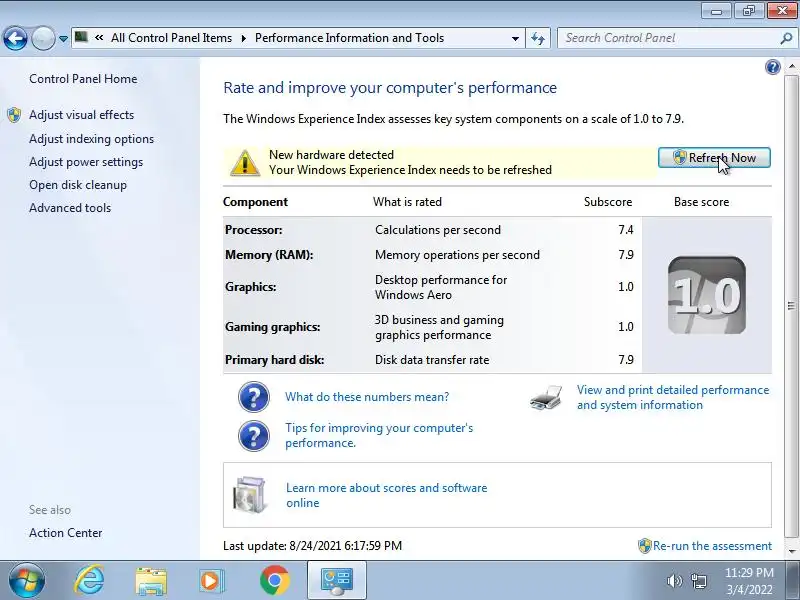The image size is (800, 600).
Task: Select Performance Information and Tools breadcrumb
Action: point(349,38)
